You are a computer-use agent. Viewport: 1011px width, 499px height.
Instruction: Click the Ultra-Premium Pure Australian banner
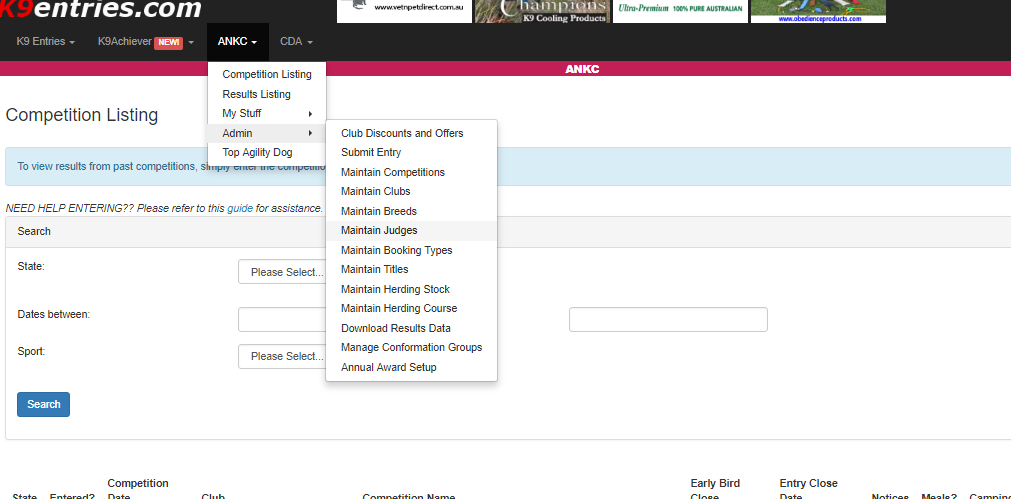pyautogui.click(x=680, y=11)
